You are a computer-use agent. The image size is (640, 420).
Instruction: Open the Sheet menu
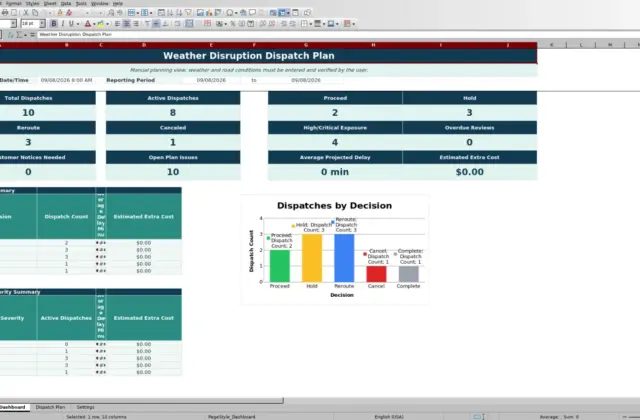50,3
